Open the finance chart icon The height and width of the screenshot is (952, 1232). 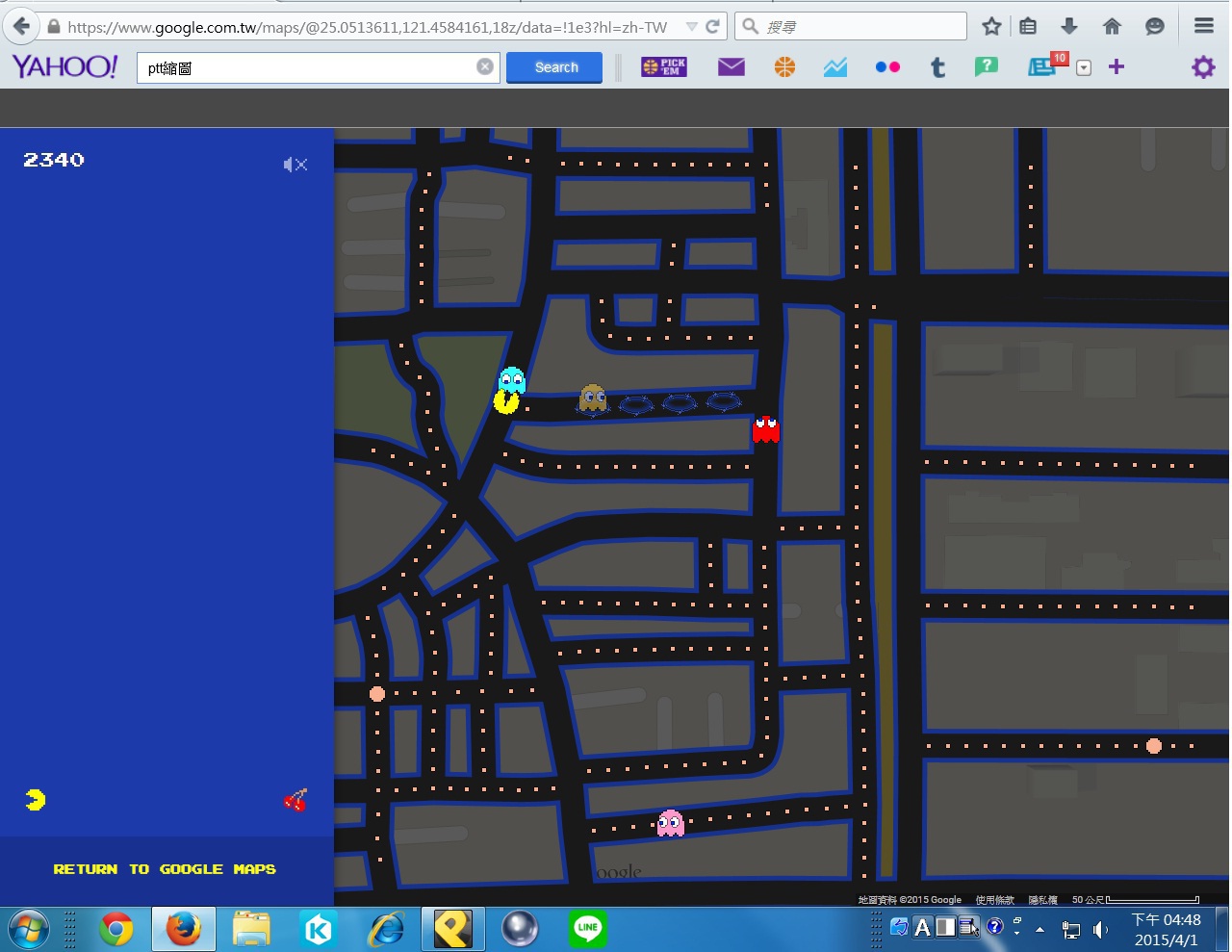tap(835, 66)
